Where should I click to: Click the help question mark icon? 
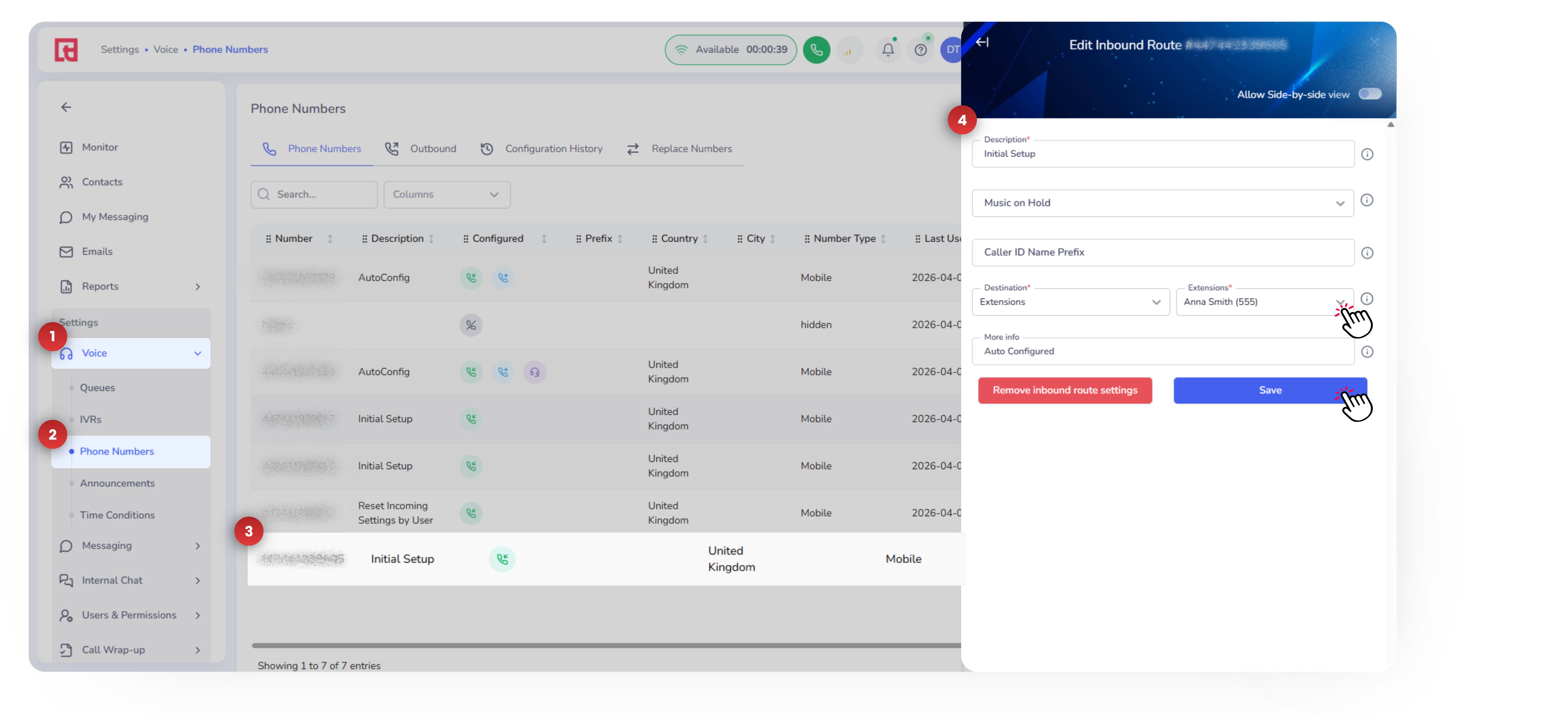tap(920, 50)
